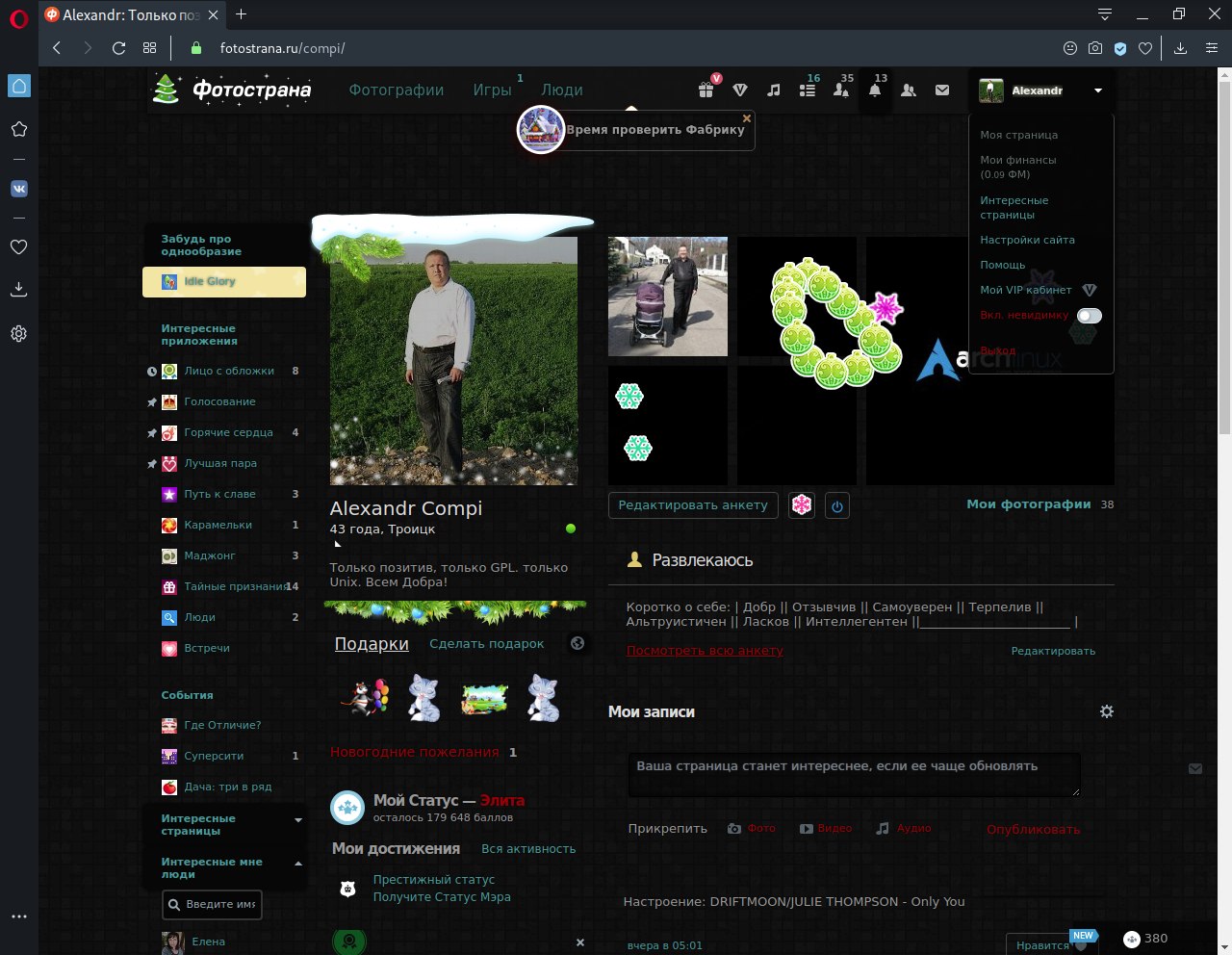This screenshot has height=955, width=1232.
Task: Open the VIP diamond icon in the top bar
Action: pos(740,90)
